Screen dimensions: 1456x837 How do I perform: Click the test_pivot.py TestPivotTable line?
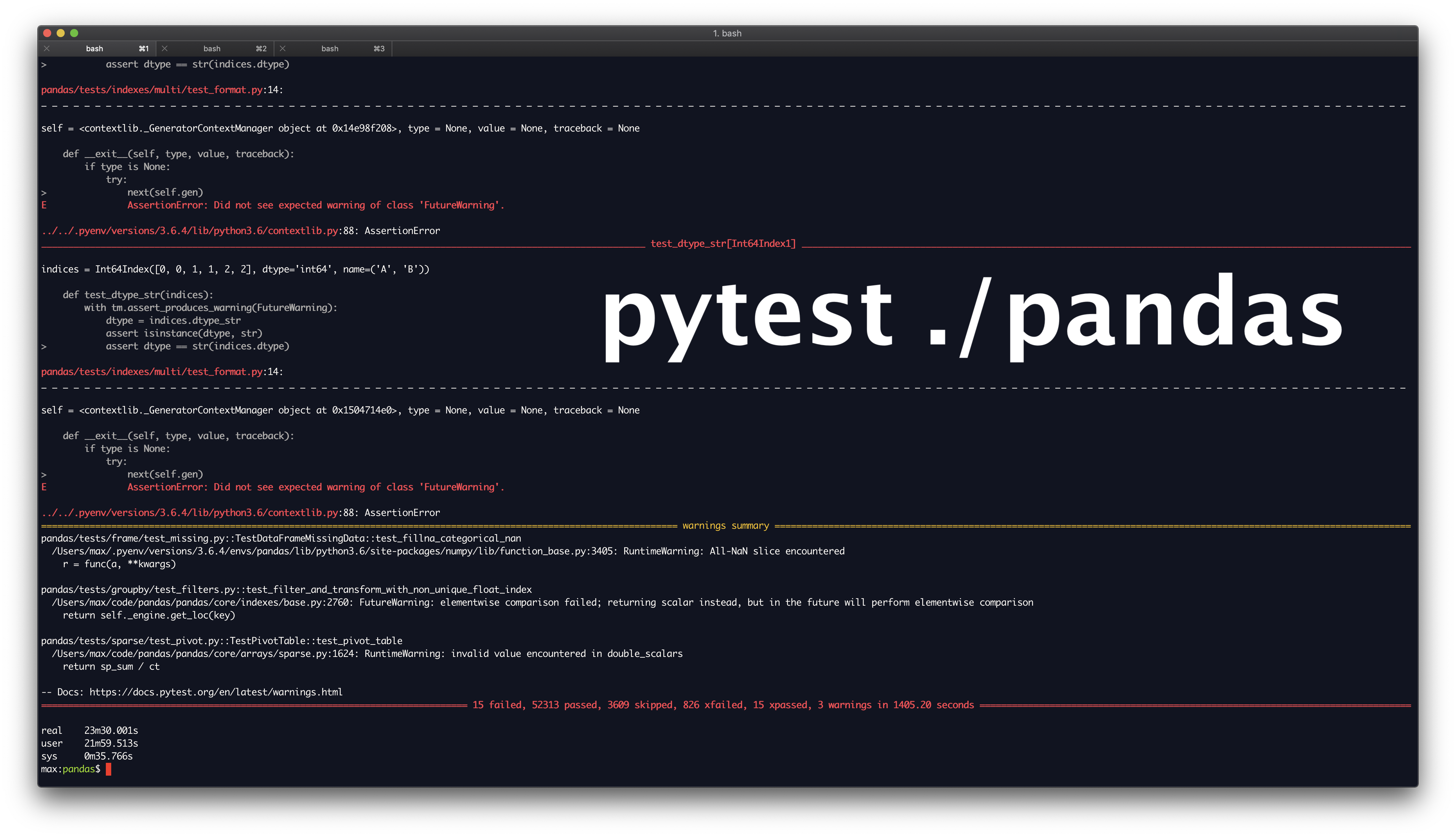click(222, 641)
